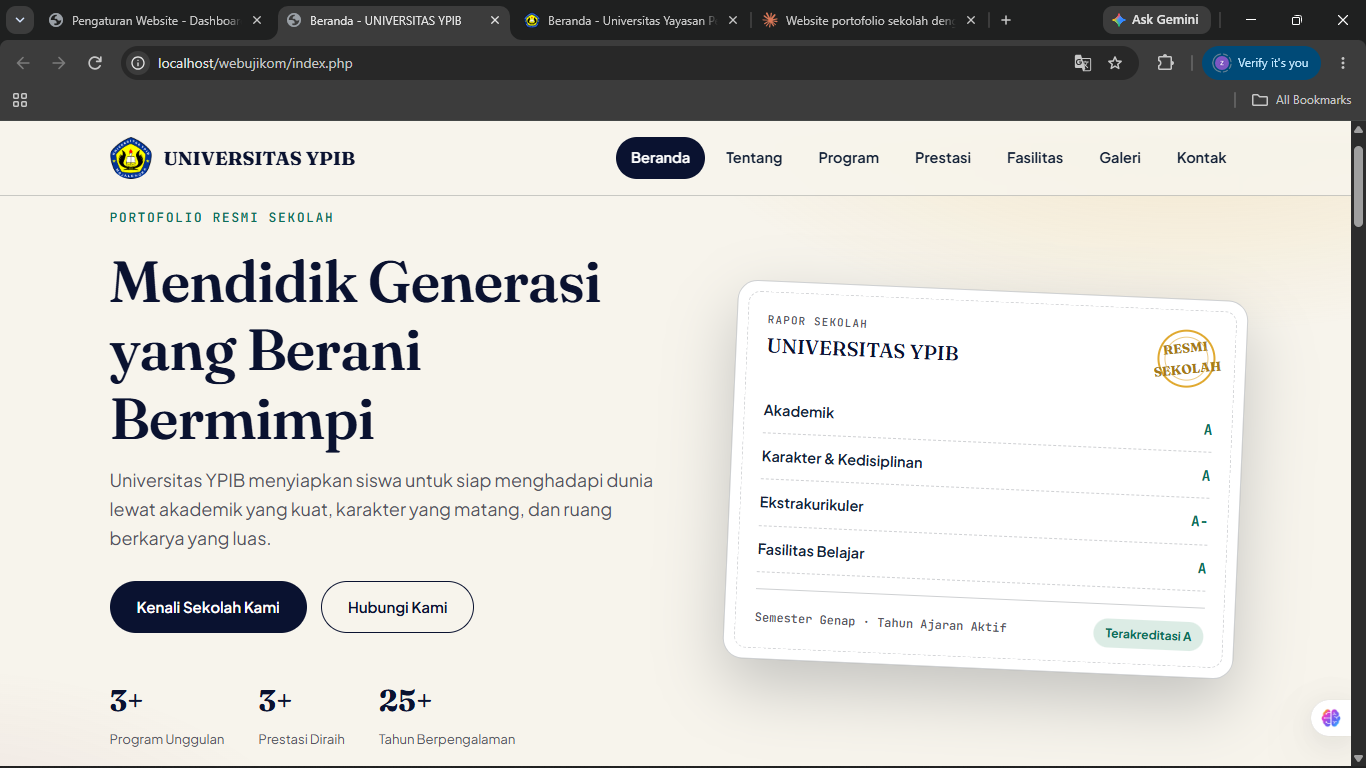Click the Ekstrakurikuler row label
The image size is (1366, 768).
(x=811, y=504)
